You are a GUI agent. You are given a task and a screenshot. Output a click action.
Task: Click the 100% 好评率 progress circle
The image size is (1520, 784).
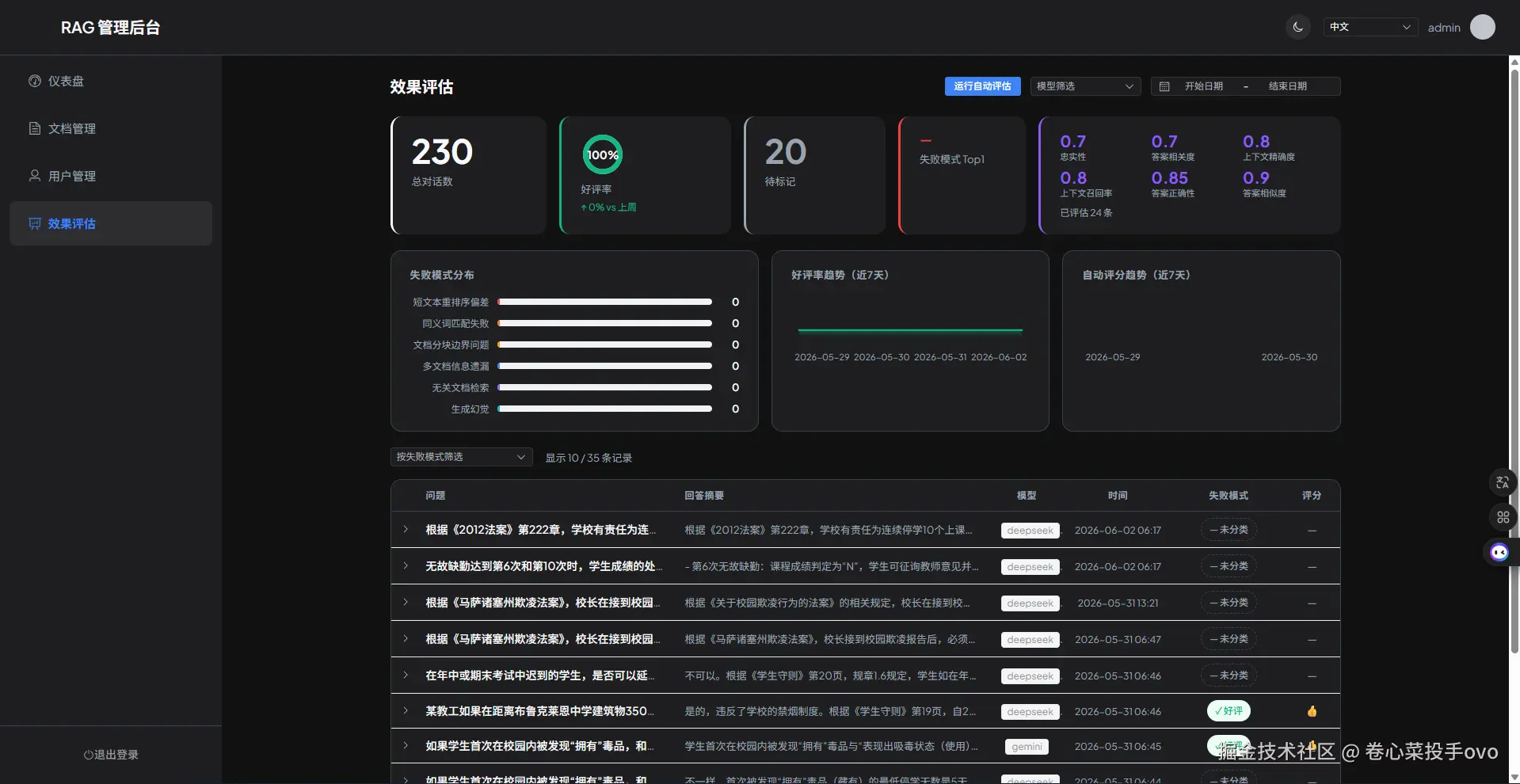603,155
